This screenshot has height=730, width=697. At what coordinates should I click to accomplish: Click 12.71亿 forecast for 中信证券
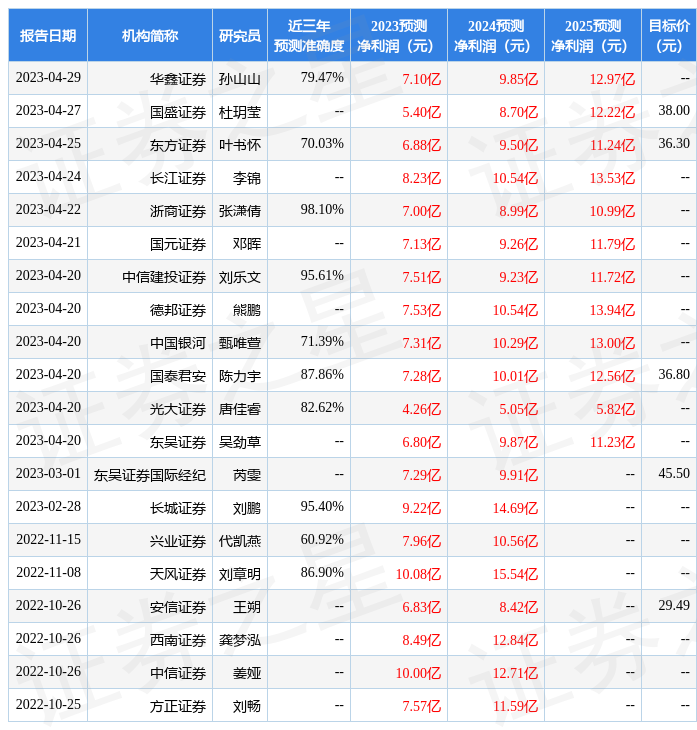[x=515, y=674]
